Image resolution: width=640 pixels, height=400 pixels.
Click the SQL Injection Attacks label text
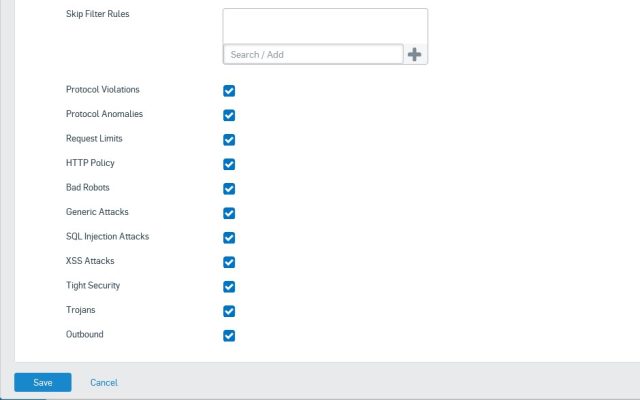(x=107, y=236)
